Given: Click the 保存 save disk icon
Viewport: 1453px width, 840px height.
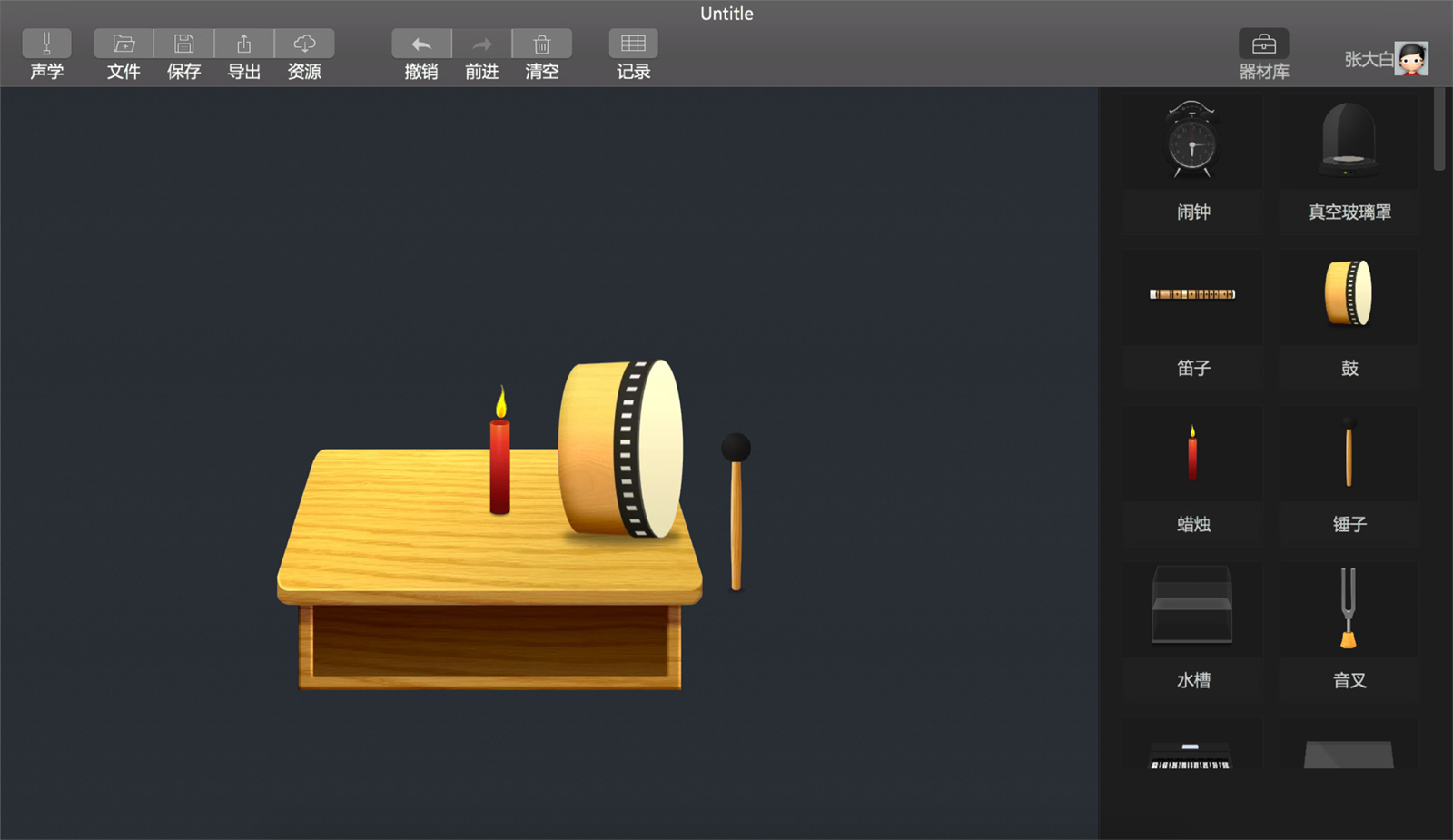Looking at the screenshot, I should pyautogui.click(x=183, y=44).
